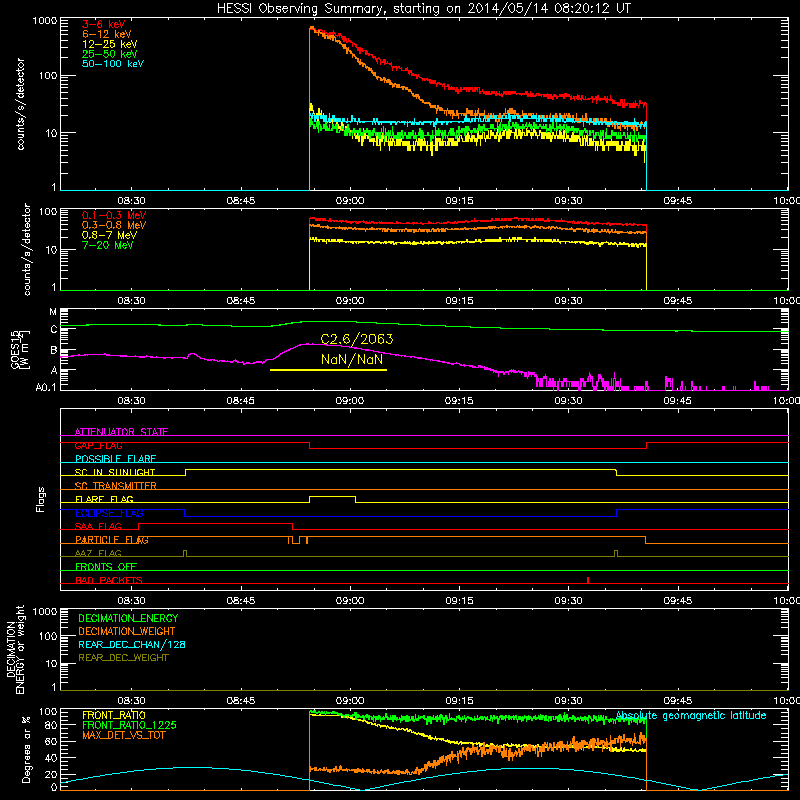The image size is (800, 800).
Task: Click the REAR_DEC_WEIGHT legend label
Action: (123, 658)
